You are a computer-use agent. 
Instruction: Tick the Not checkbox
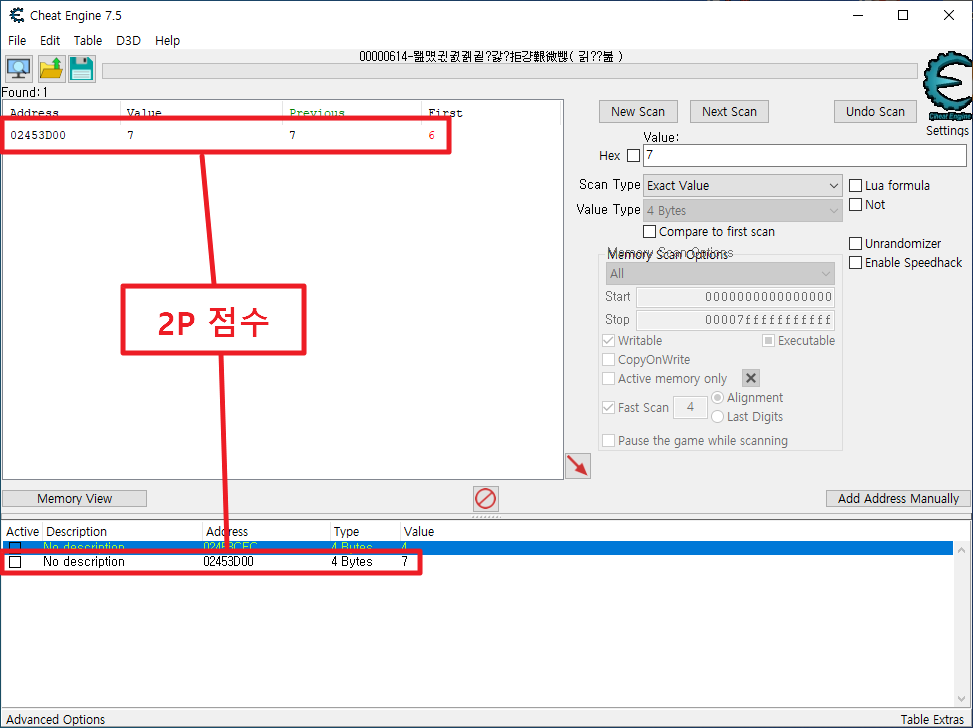pos(855,204)
